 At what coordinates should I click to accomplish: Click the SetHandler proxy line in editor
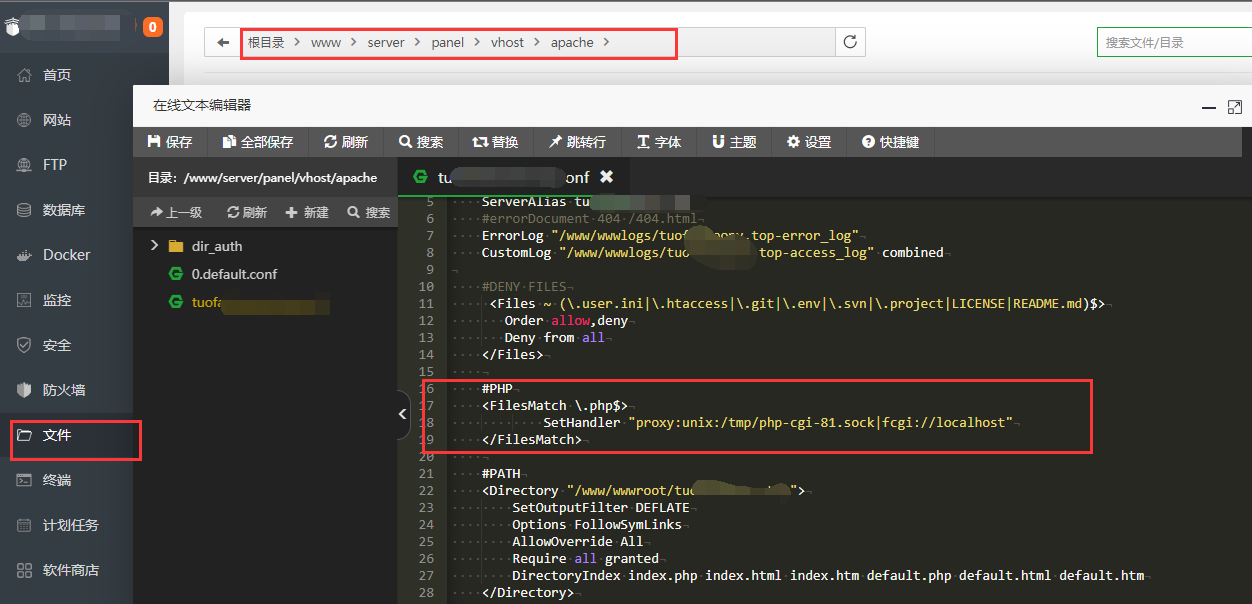778,422
